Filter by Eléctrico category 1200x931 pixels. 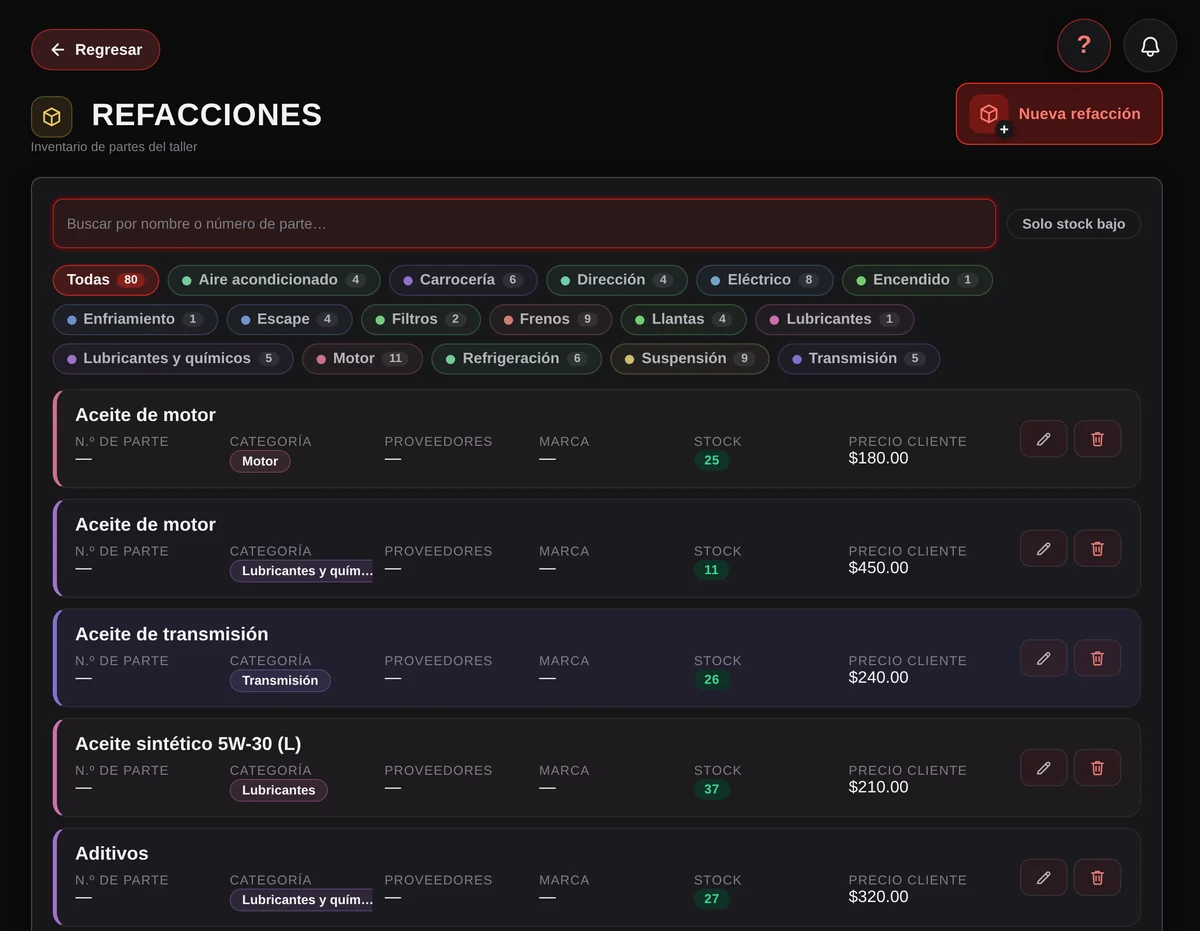coord(765,280)
